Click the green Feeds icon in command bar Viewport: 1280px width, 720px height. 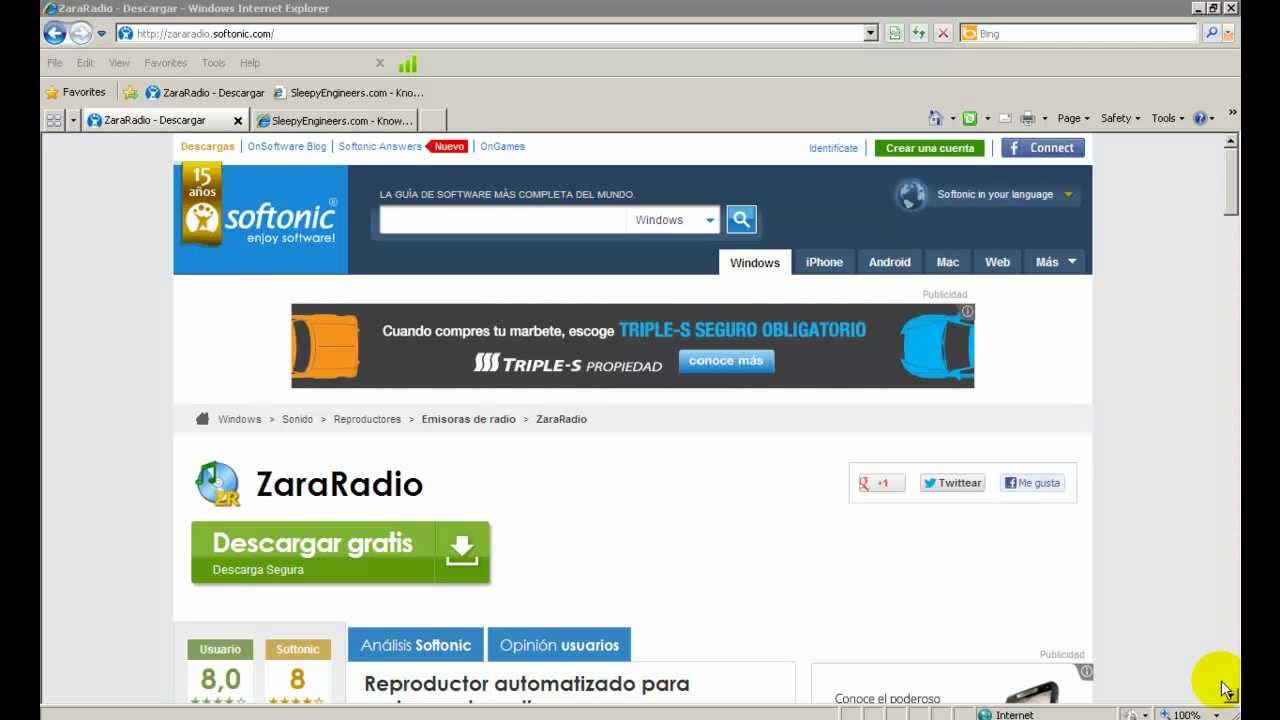pyautogui.click(x=970, y=118)
